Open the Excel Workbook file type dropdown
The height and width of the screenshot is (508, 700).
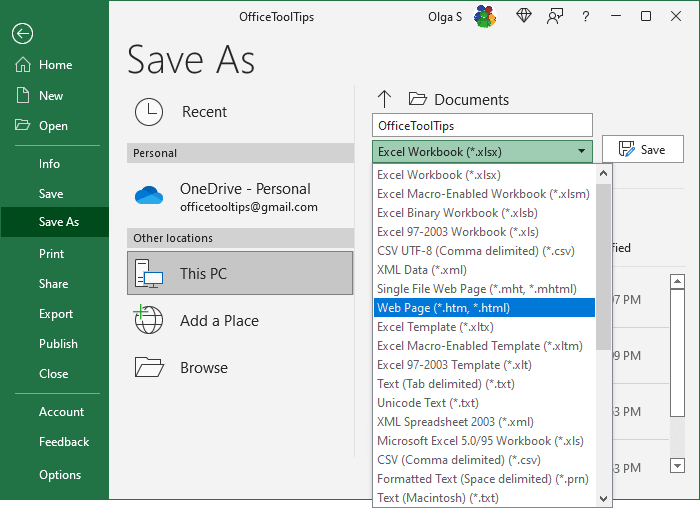tap(482, 152)
